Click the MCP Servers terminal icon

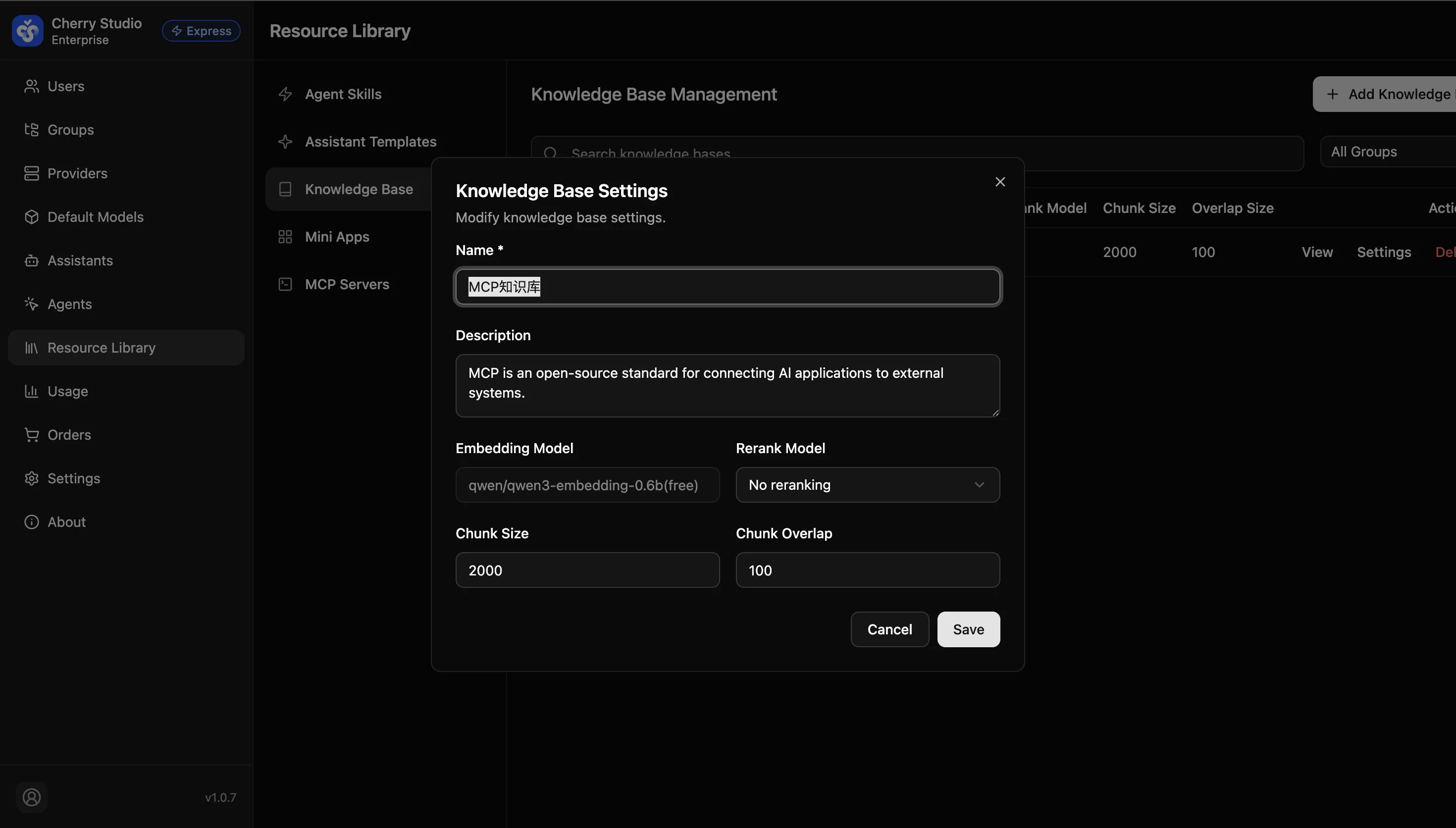pos(285,284)
